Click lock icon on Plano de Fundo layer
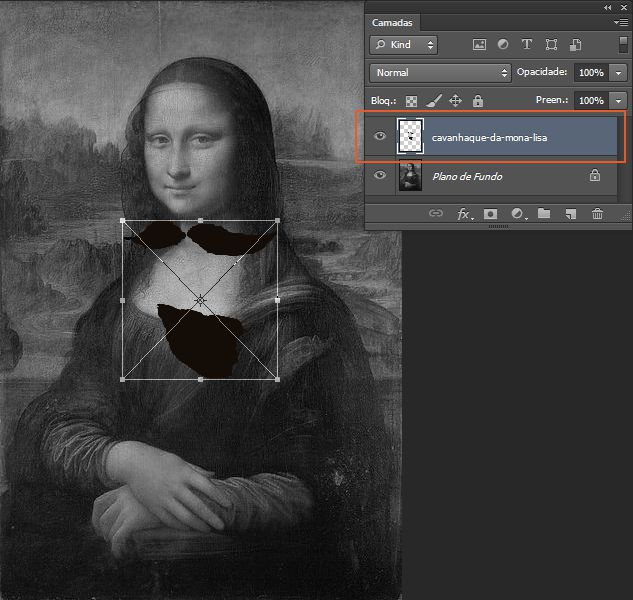This screenshot has width=633, height=600. 595,175
